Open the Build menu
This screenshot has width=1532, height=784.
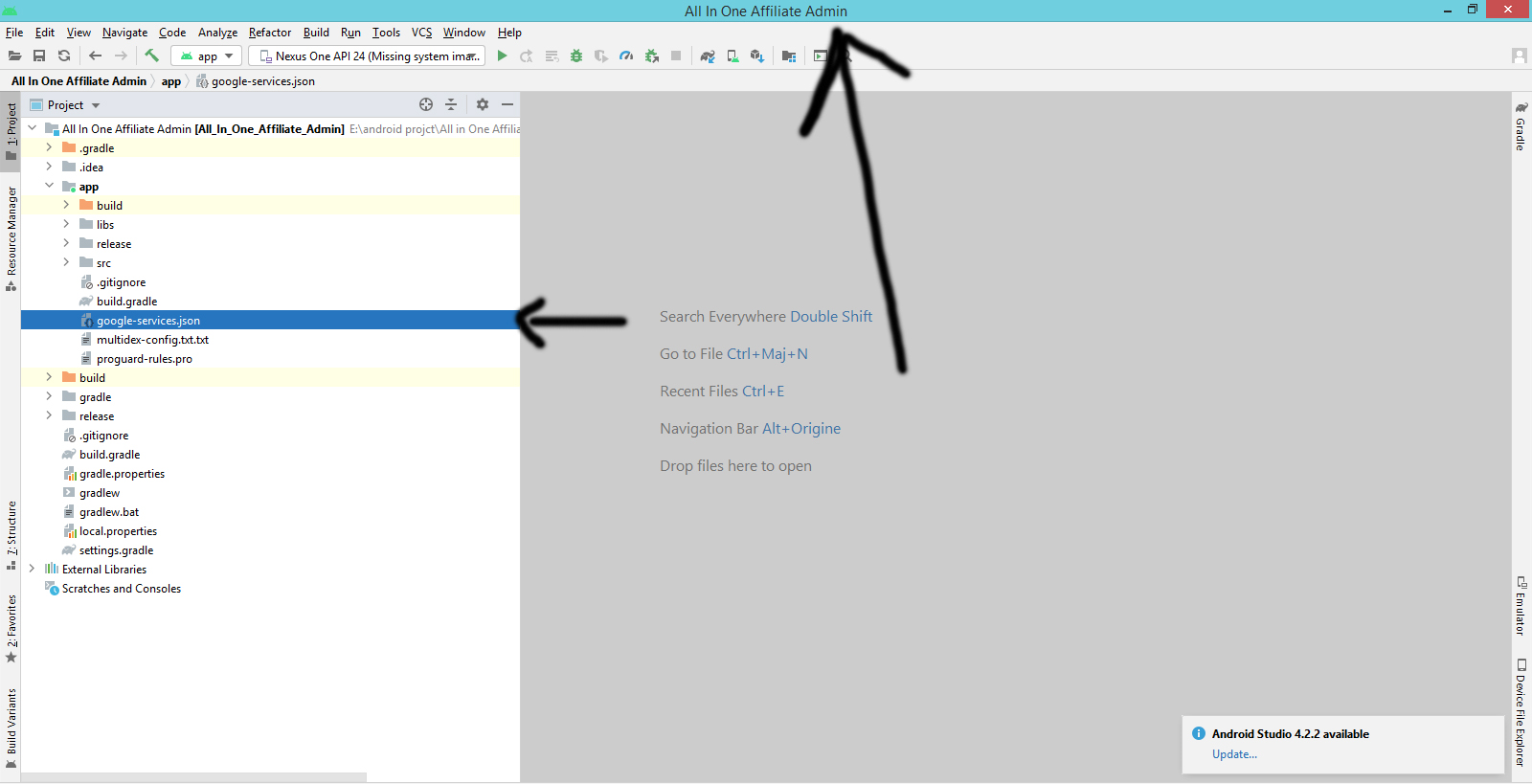(x=316, y=33)
